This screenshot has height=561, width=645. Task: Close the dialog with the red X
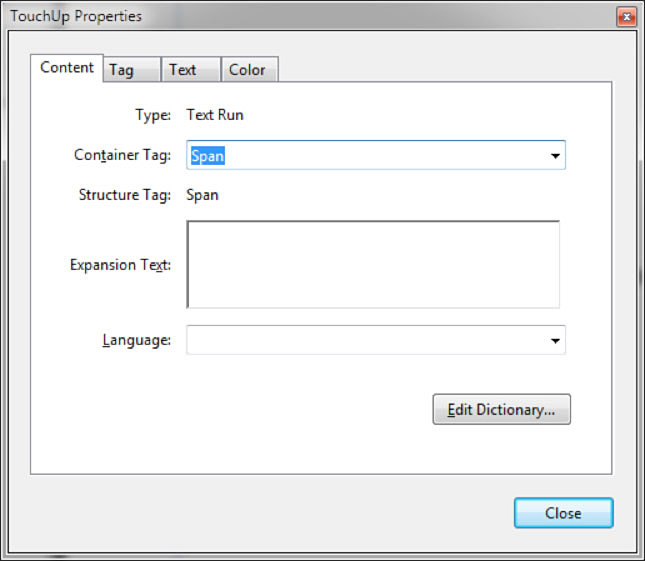click(x=626, y=17)
